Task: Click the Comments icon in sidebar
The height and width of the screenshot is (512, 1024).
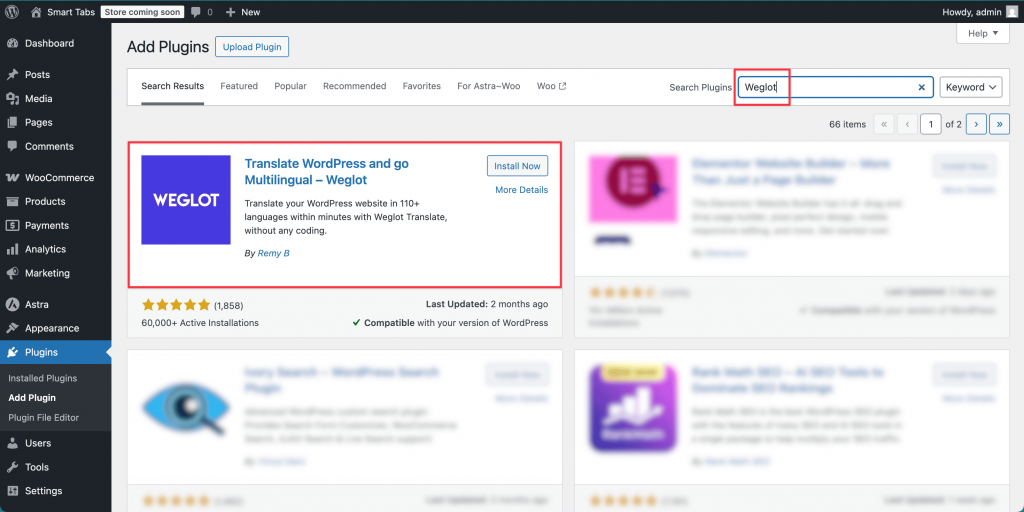Action: pyautogui.click(x=12, y=146)
